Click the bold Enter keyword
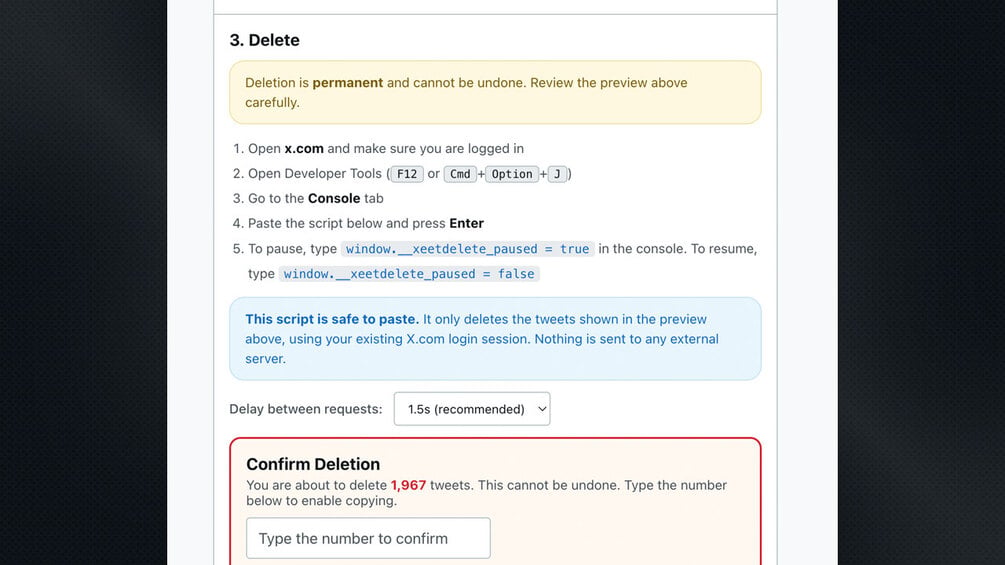The width and height of the screenshot is (1005, 565). point(467,224)
